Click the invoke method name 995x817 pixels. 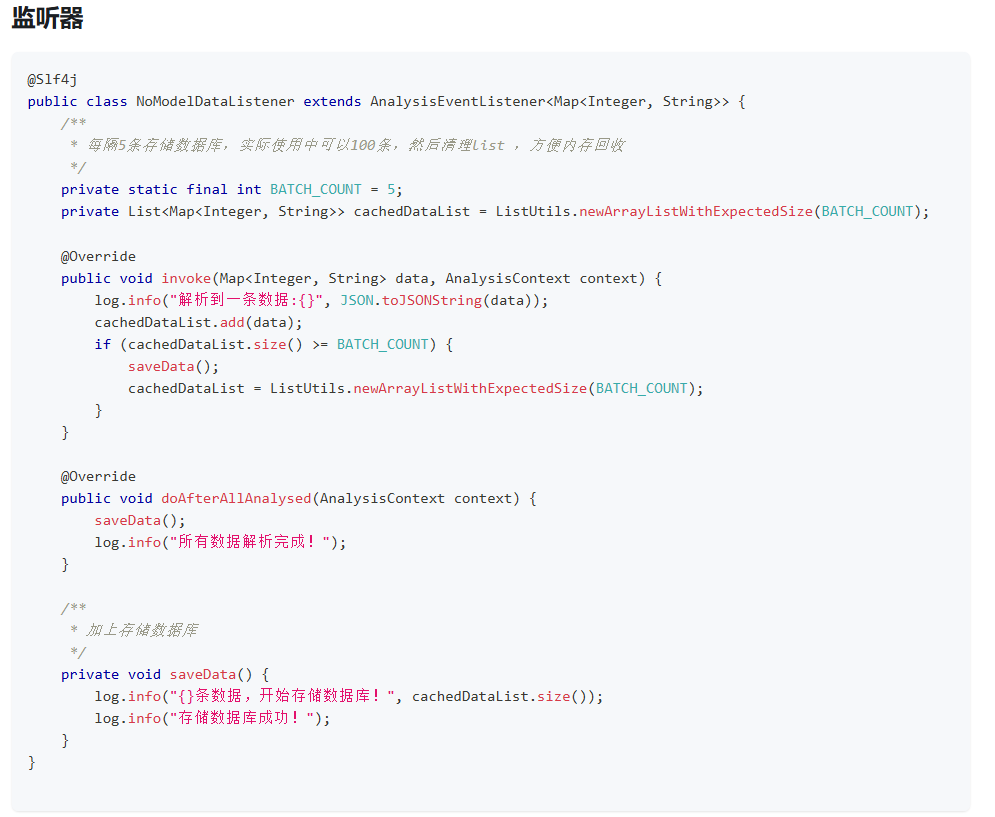[186, 278]
